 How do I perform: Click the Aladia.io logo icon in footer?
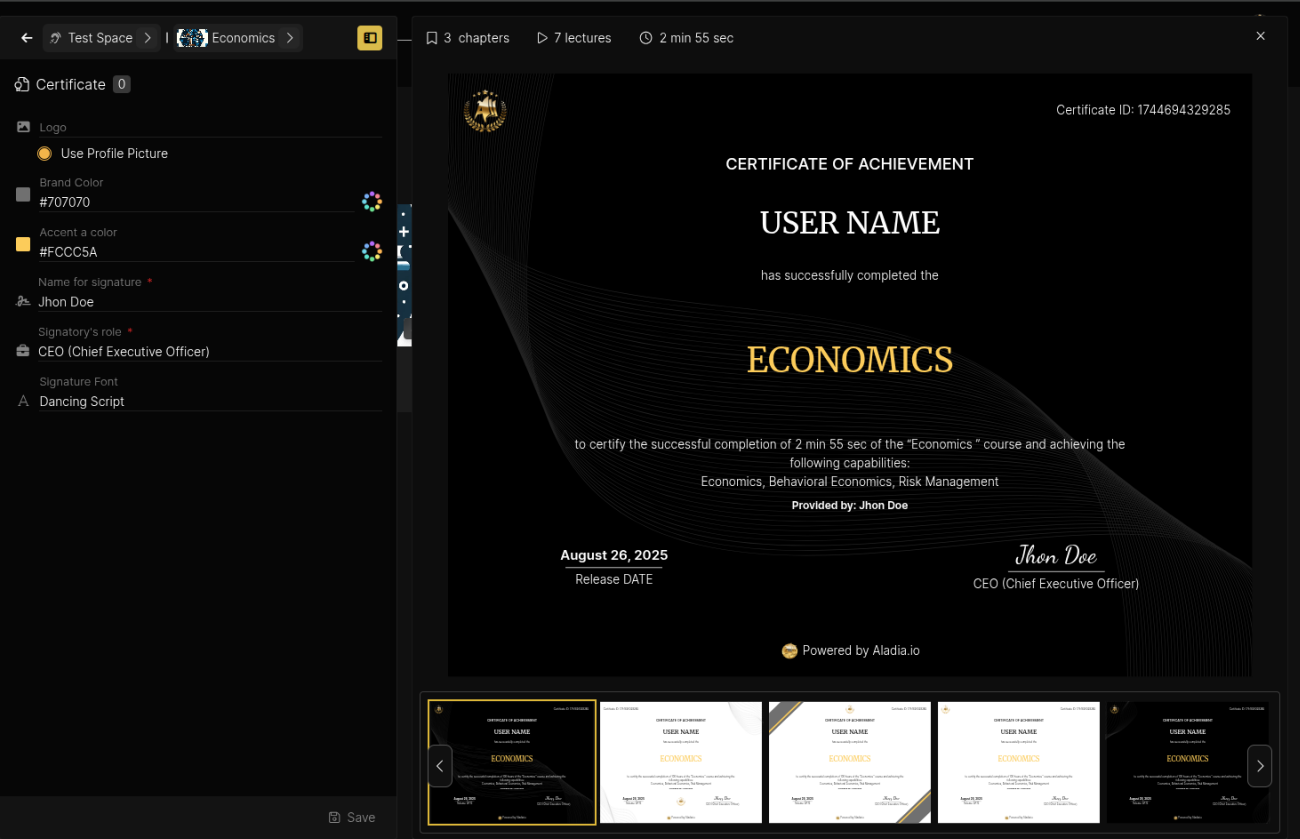pyautogui.click(x=789, y=650)
